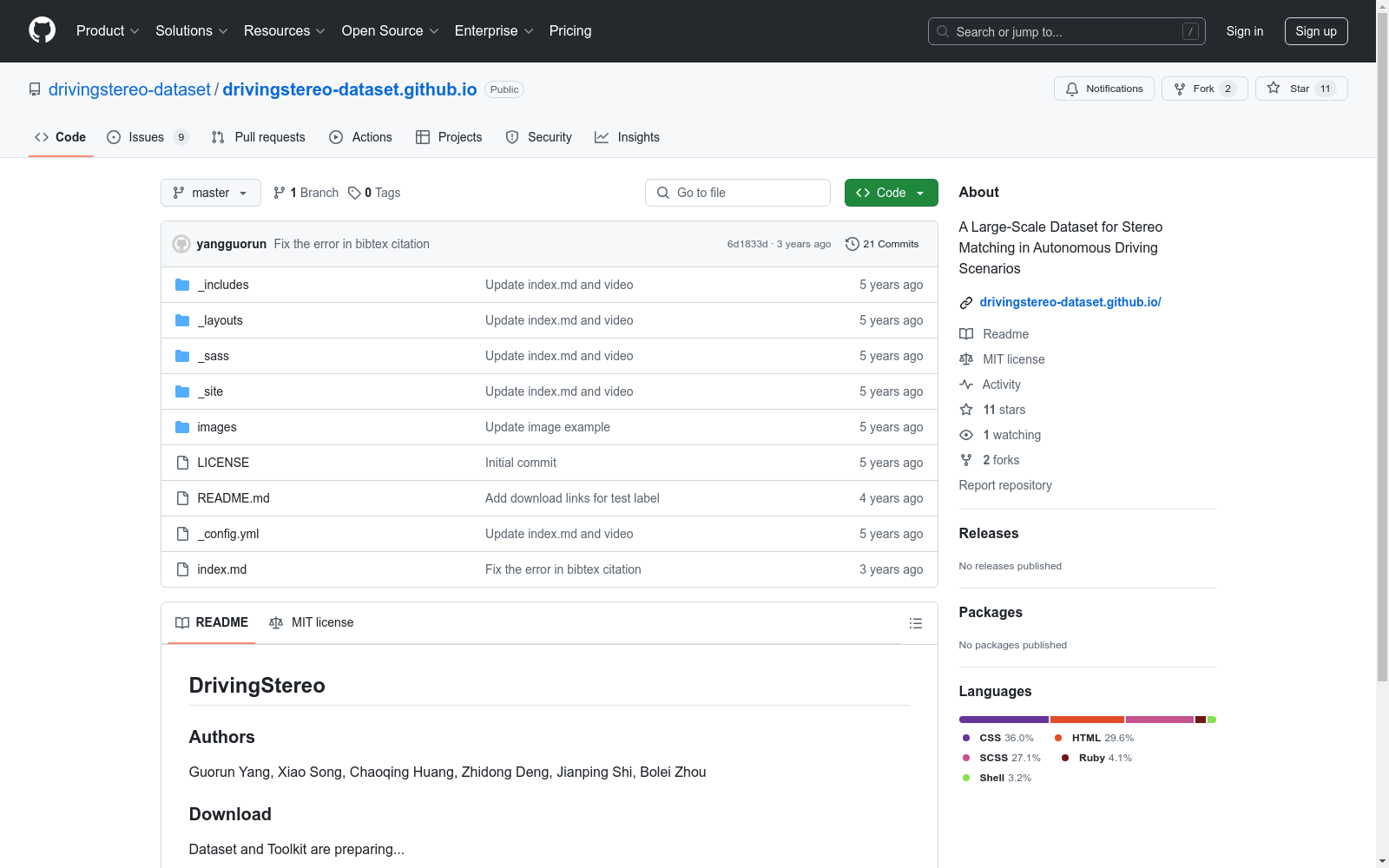The image size is (1389, 868).
Task: Focus the Go to file search field
Action: (738, 193)
